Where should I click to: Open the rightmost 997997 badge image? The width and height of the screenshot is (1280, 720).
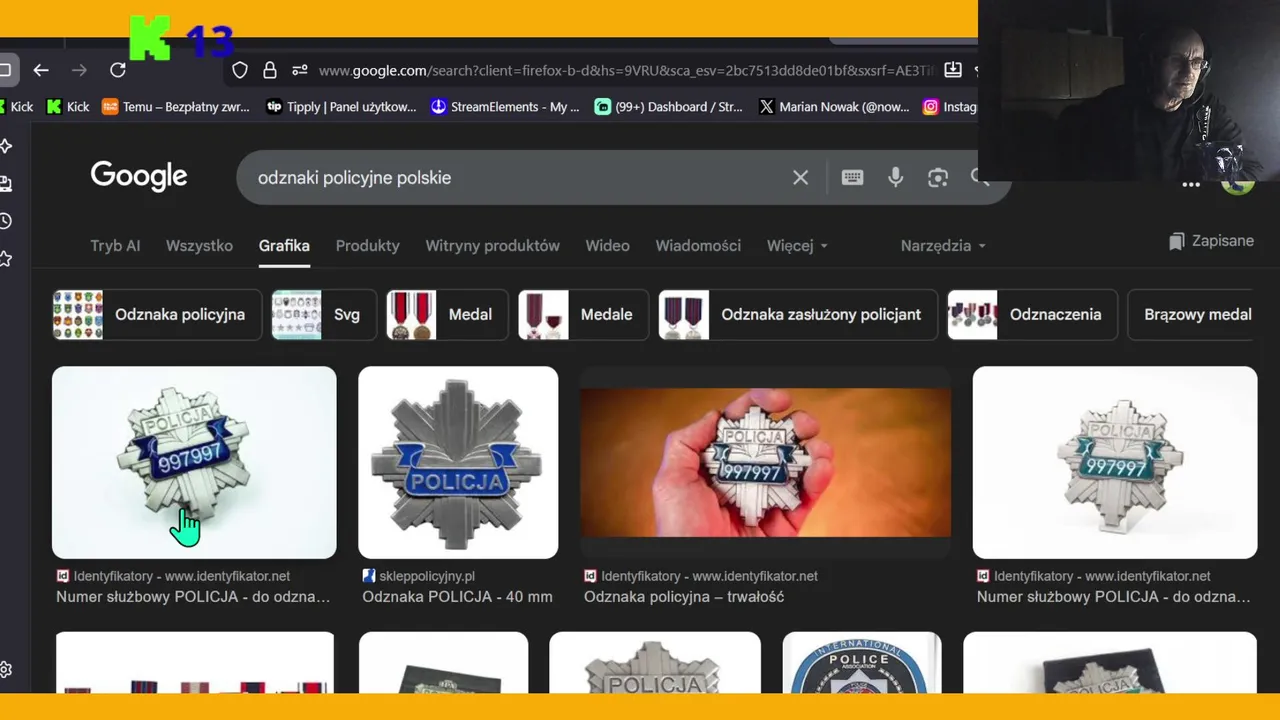click(x=1115, y=462)
